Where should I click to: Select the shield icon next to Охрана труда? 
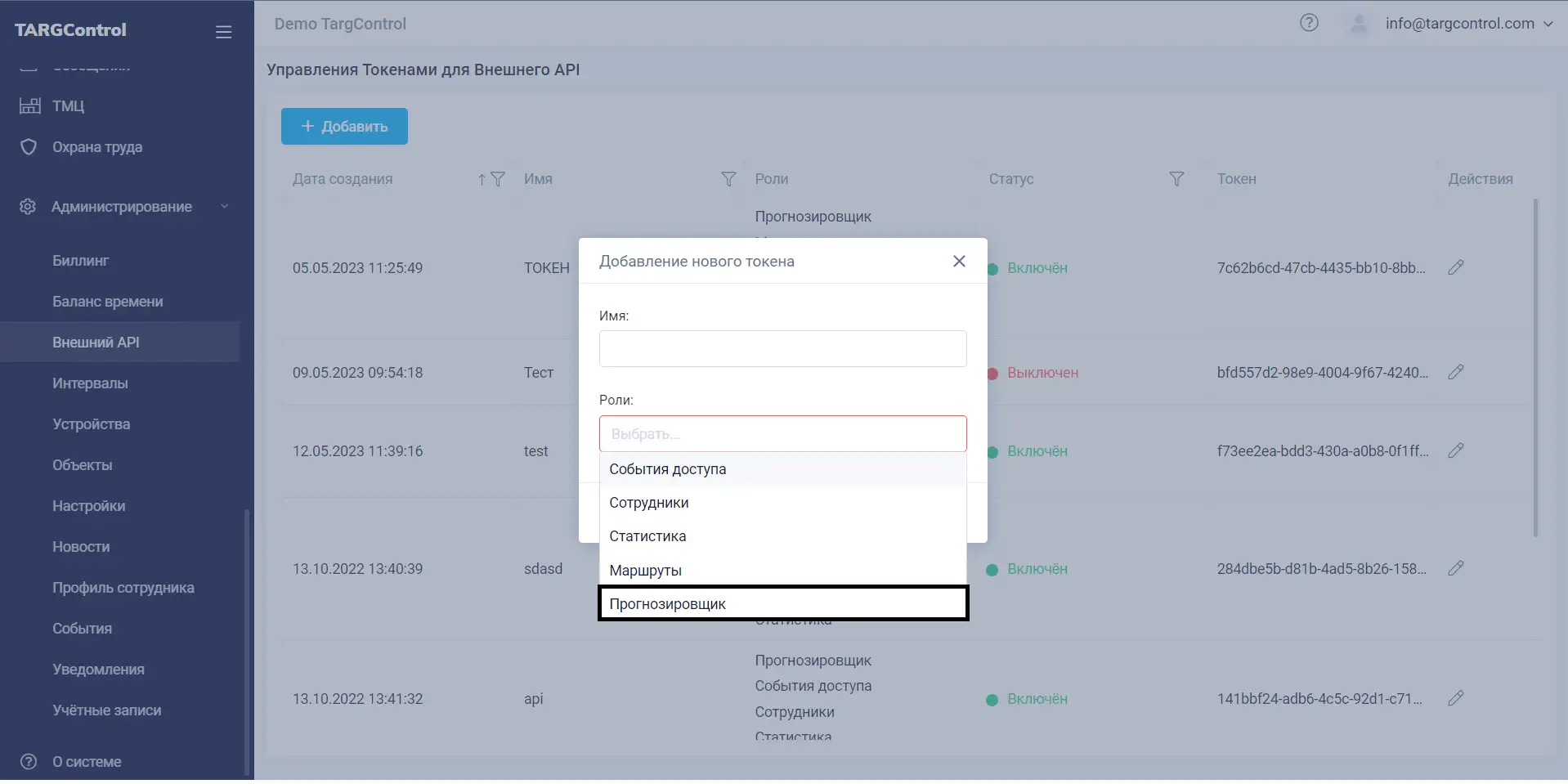pos(28,147)
